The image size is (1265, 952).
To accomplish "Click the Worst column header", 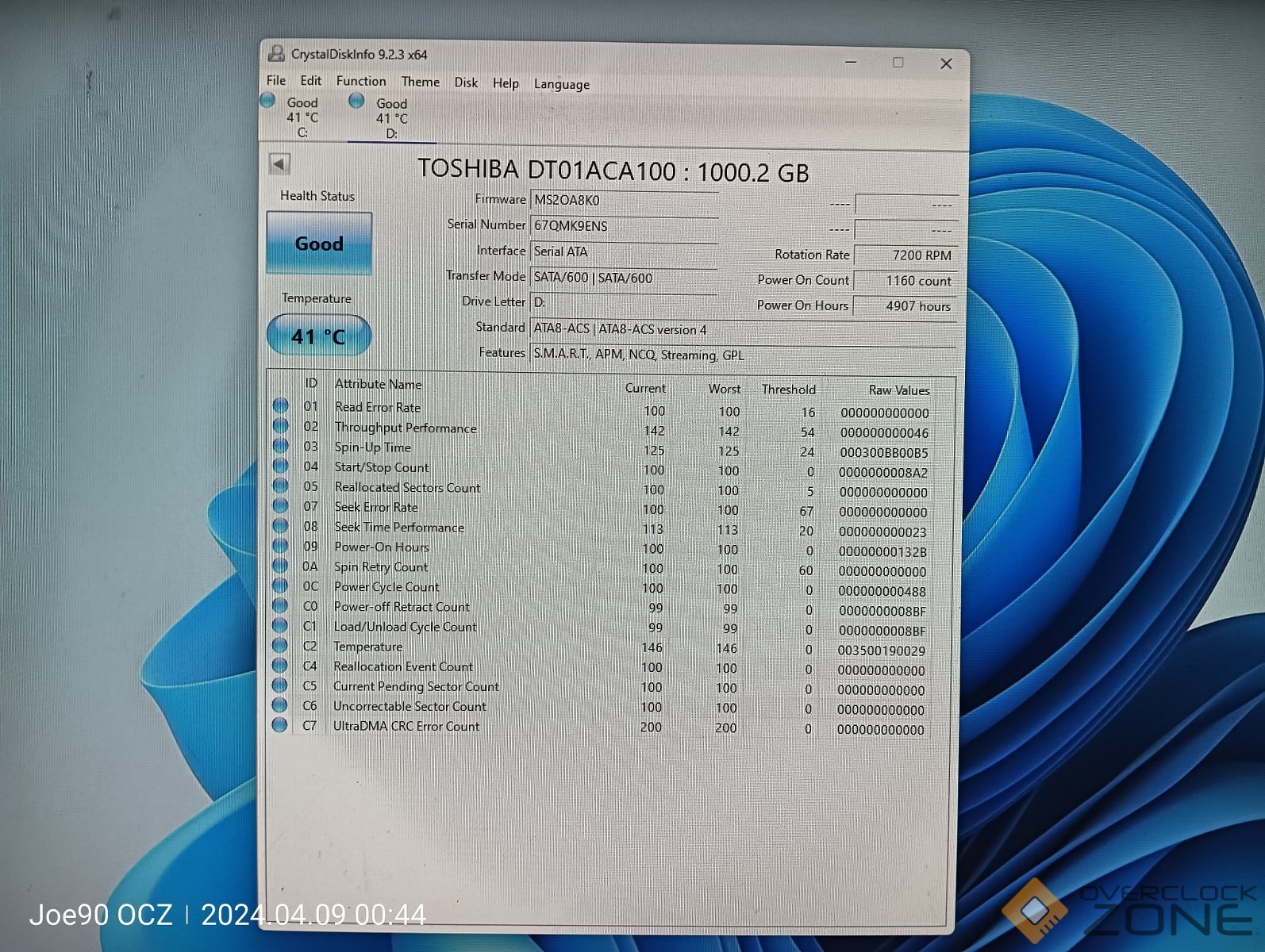I will click(x=725, y=389).
